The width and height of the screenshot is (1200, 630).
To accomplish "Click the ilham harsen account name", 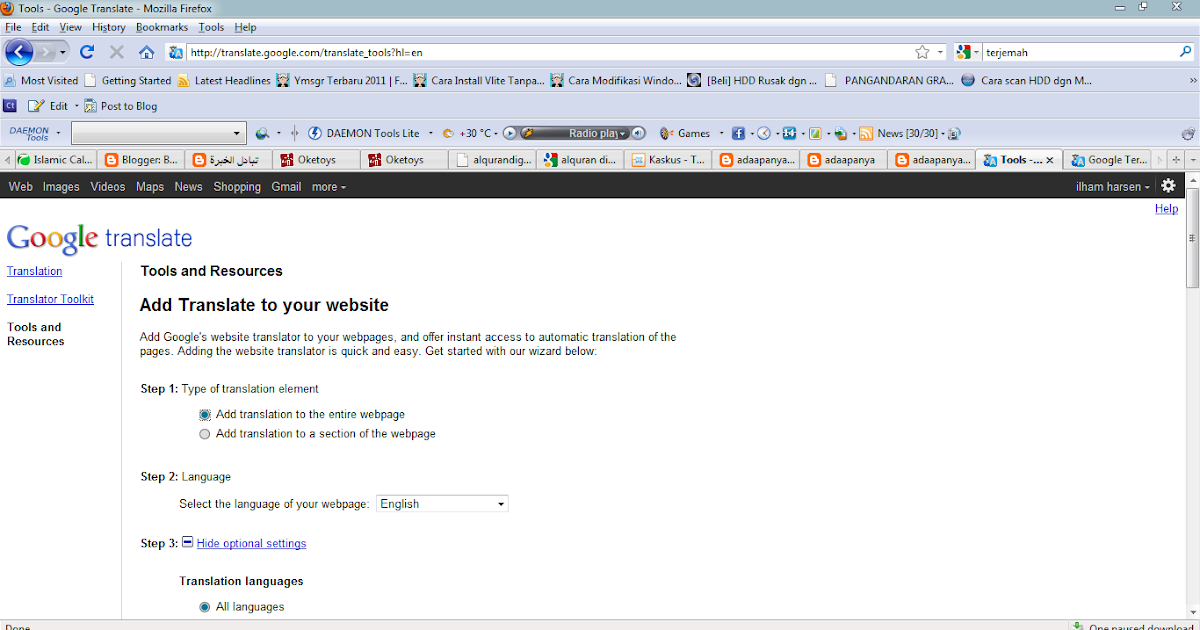I will click(1108, 187).
